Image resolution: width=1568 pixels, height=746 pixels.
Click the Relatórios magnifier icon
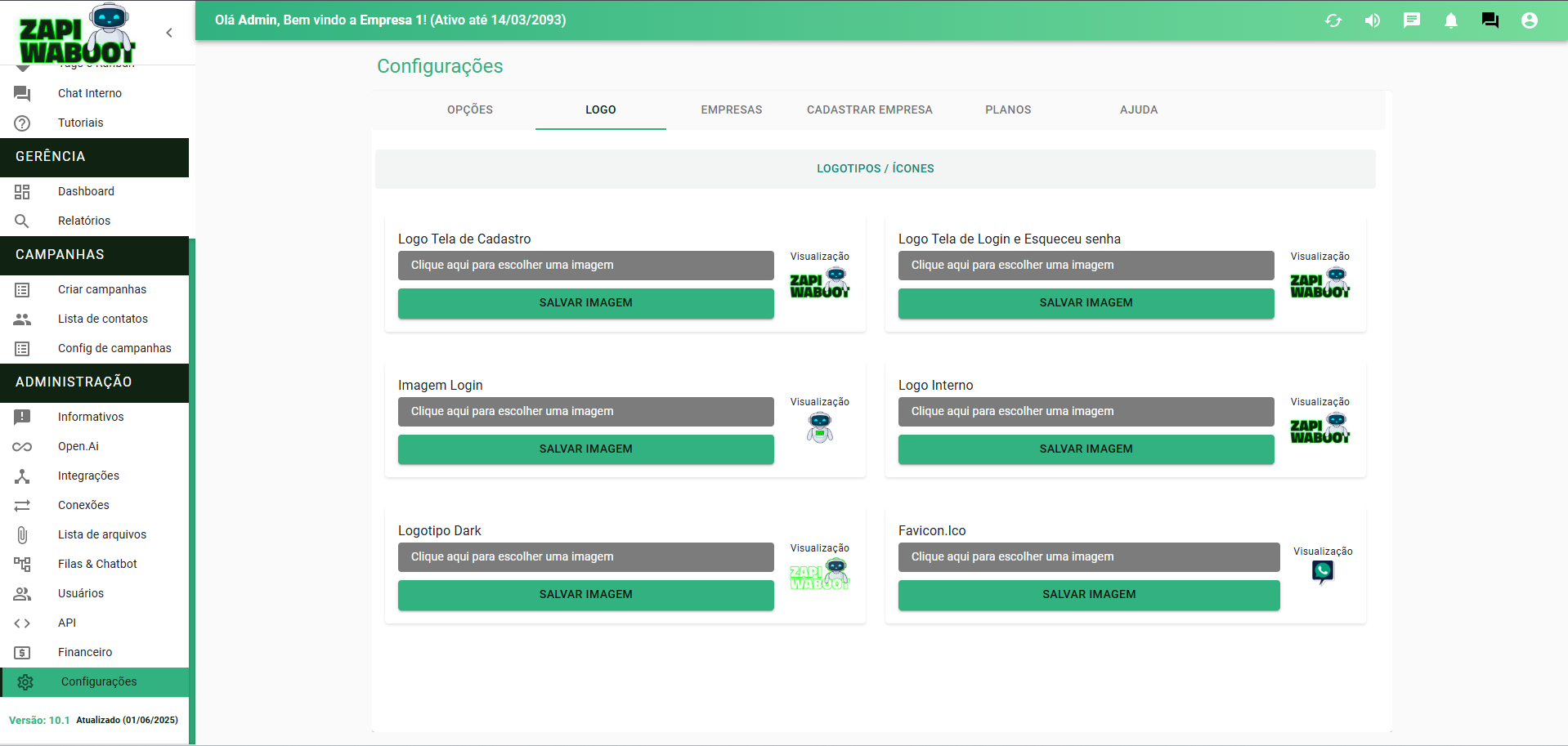(22, 221)
